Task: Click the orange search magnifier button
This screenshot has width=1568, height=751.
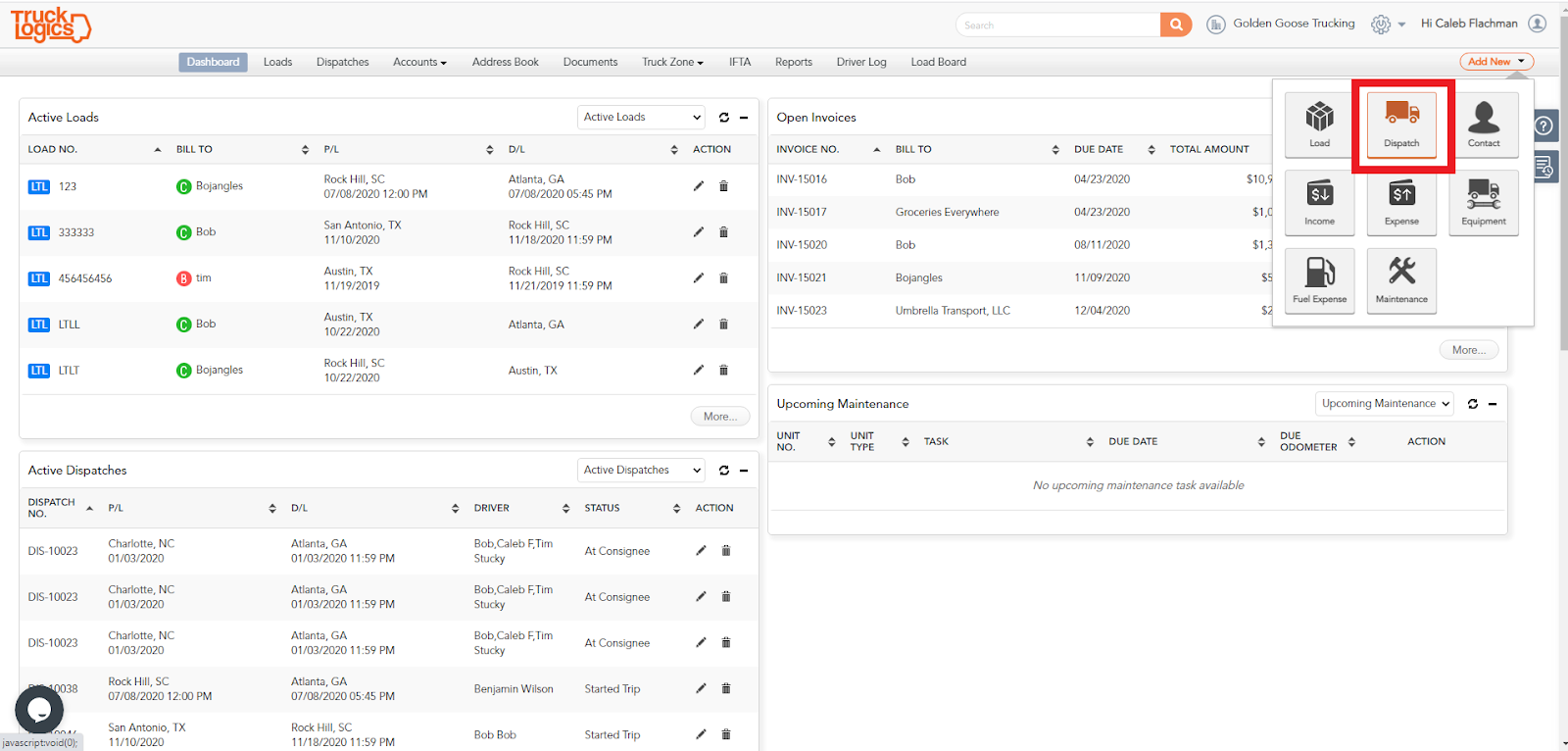Action: tap(1176, 25)
